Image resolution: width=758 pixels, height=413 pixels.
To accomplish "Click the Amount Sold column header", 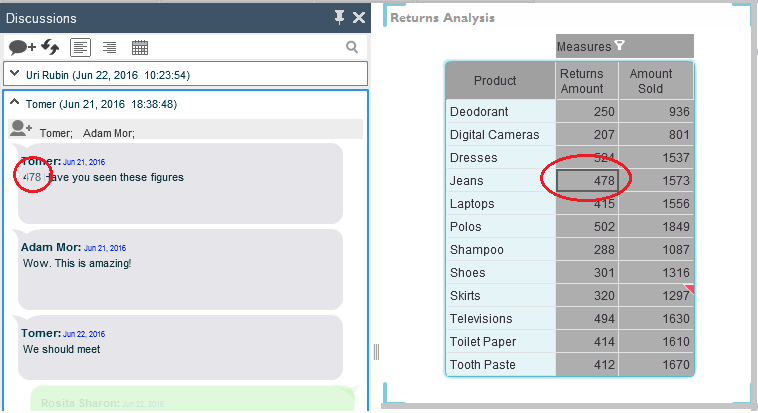I will (651, 81).
